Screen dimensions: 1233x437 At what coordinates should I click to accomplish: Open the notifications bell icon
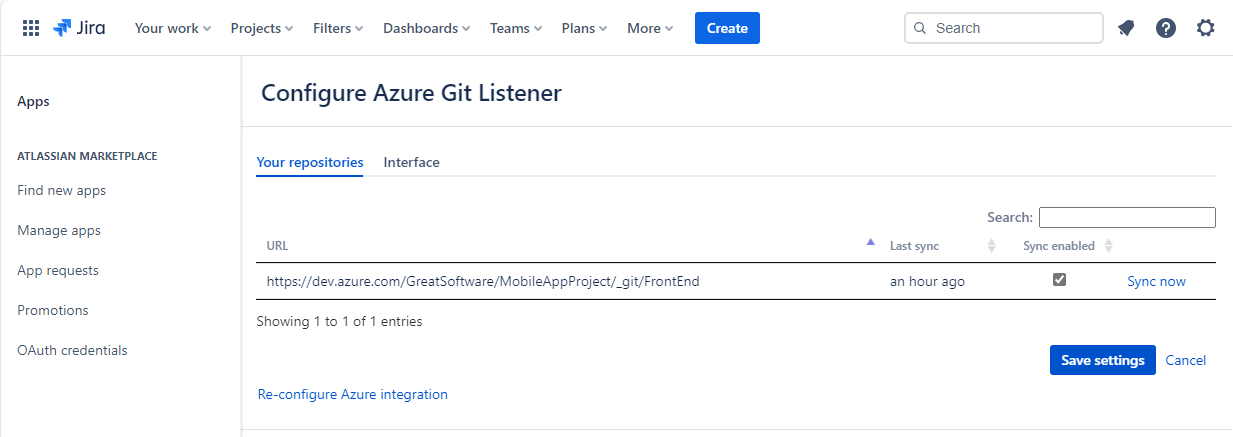[1126, 28]
